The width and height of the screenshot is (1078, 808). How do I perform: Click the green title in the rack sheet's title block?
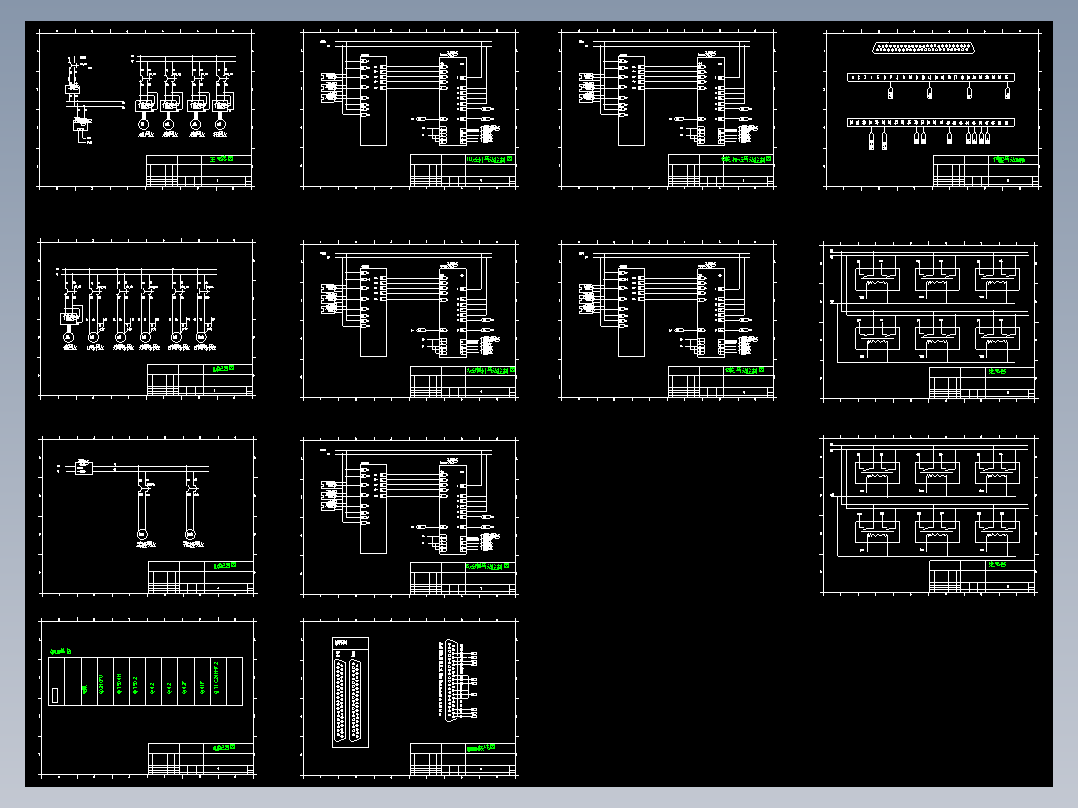(223, 747)
